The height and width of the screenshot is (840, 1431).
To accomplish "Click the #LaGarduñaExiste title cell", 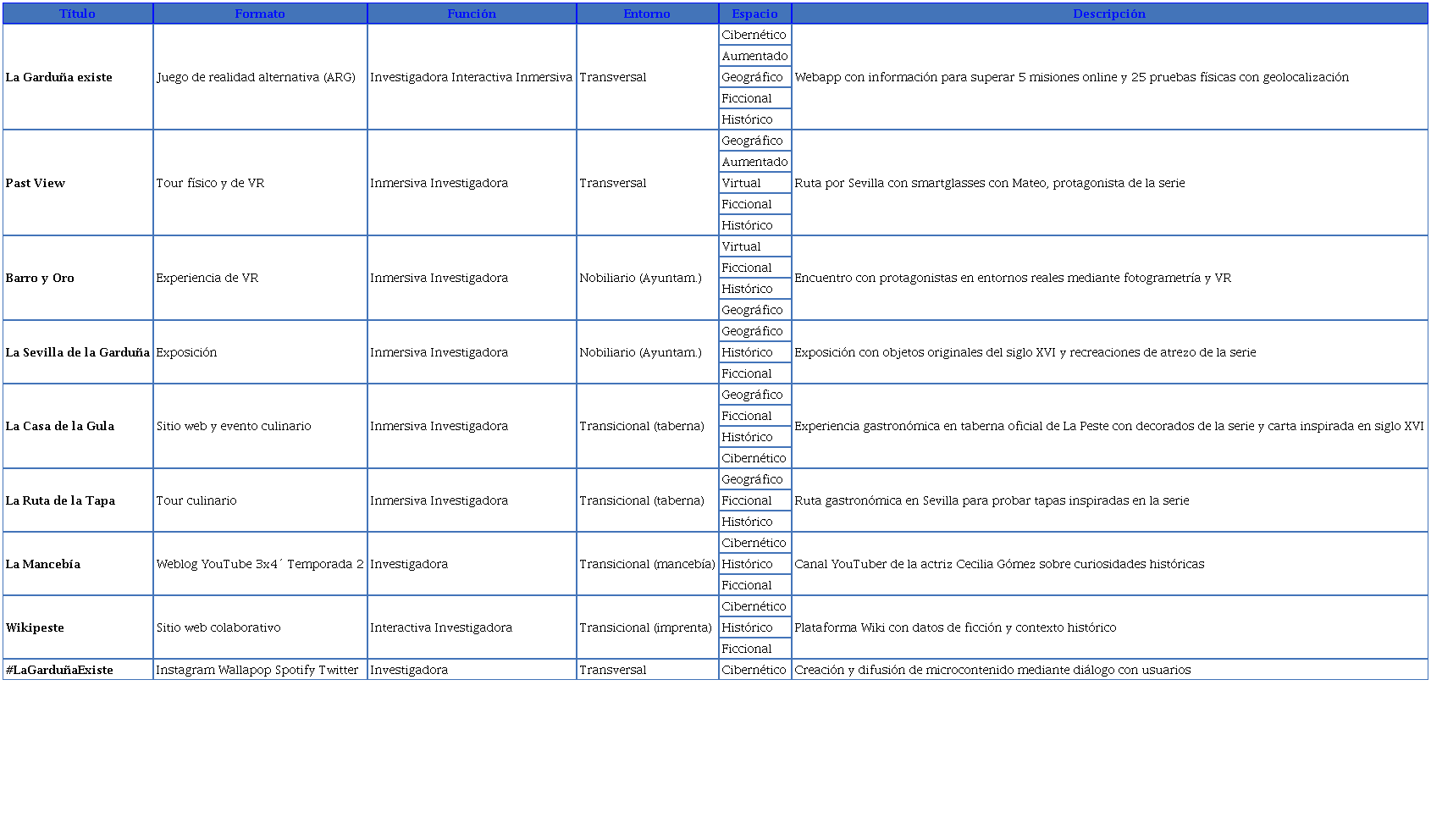I will coord(59,670).
